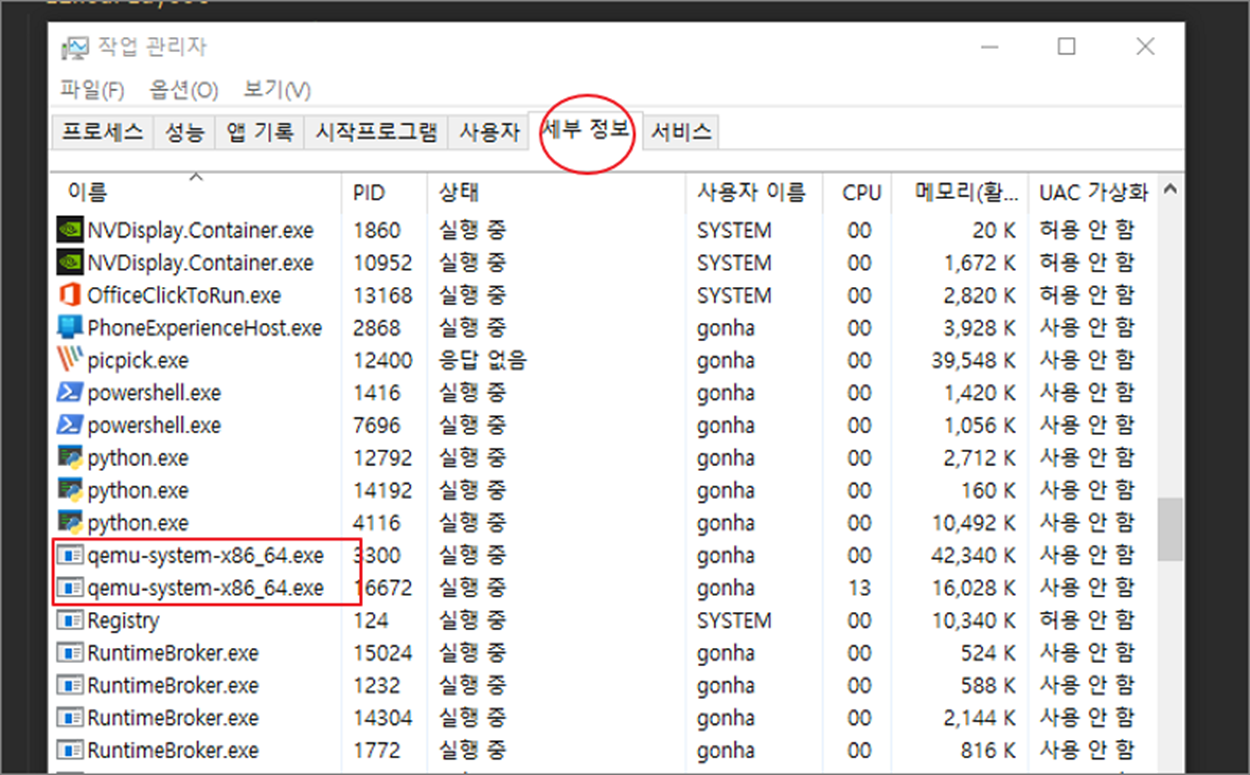Click RuntimeBroker.exe icon with PID 1772
Screen dimensions: 1250x775
69,750
